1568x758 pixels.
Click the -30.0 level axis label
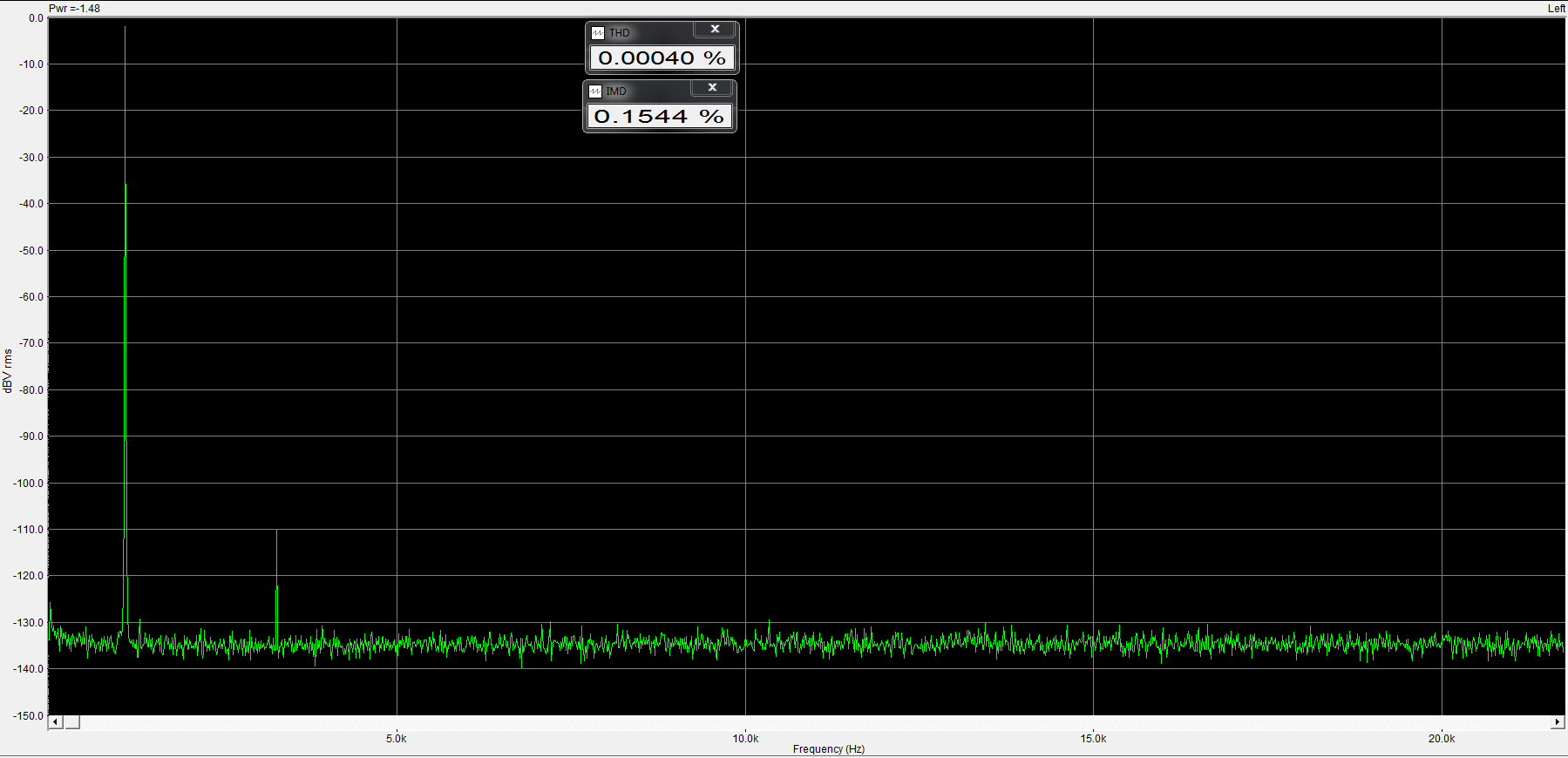(32, 158)
